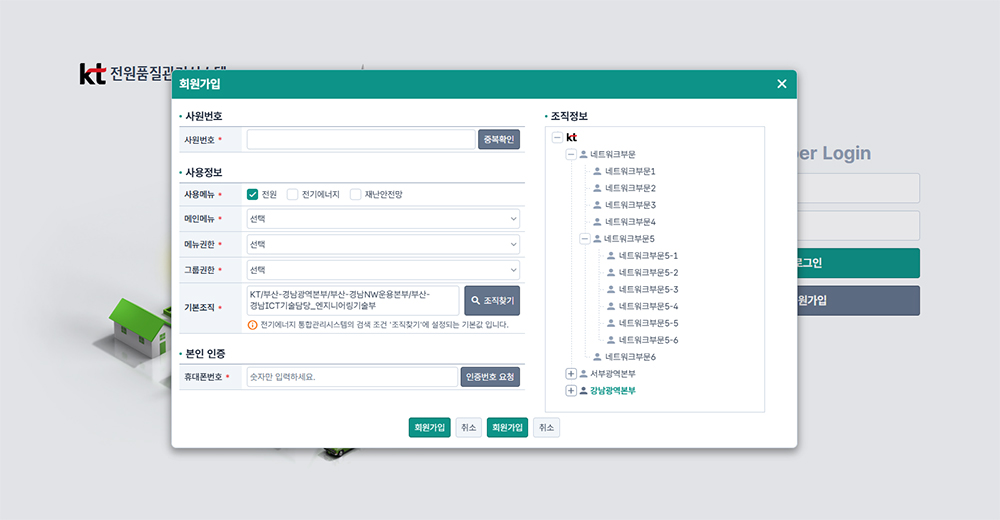Click the person icon beside 네트워크부문3
Viewport: 1000px width, 520px height.
pos(597,205)
